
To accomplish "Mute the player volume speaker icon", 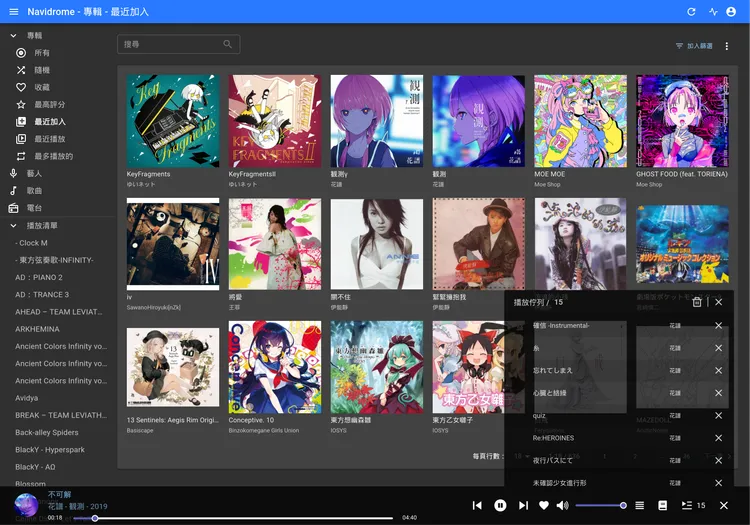I will pyautogui.click(x=563, y=506).
